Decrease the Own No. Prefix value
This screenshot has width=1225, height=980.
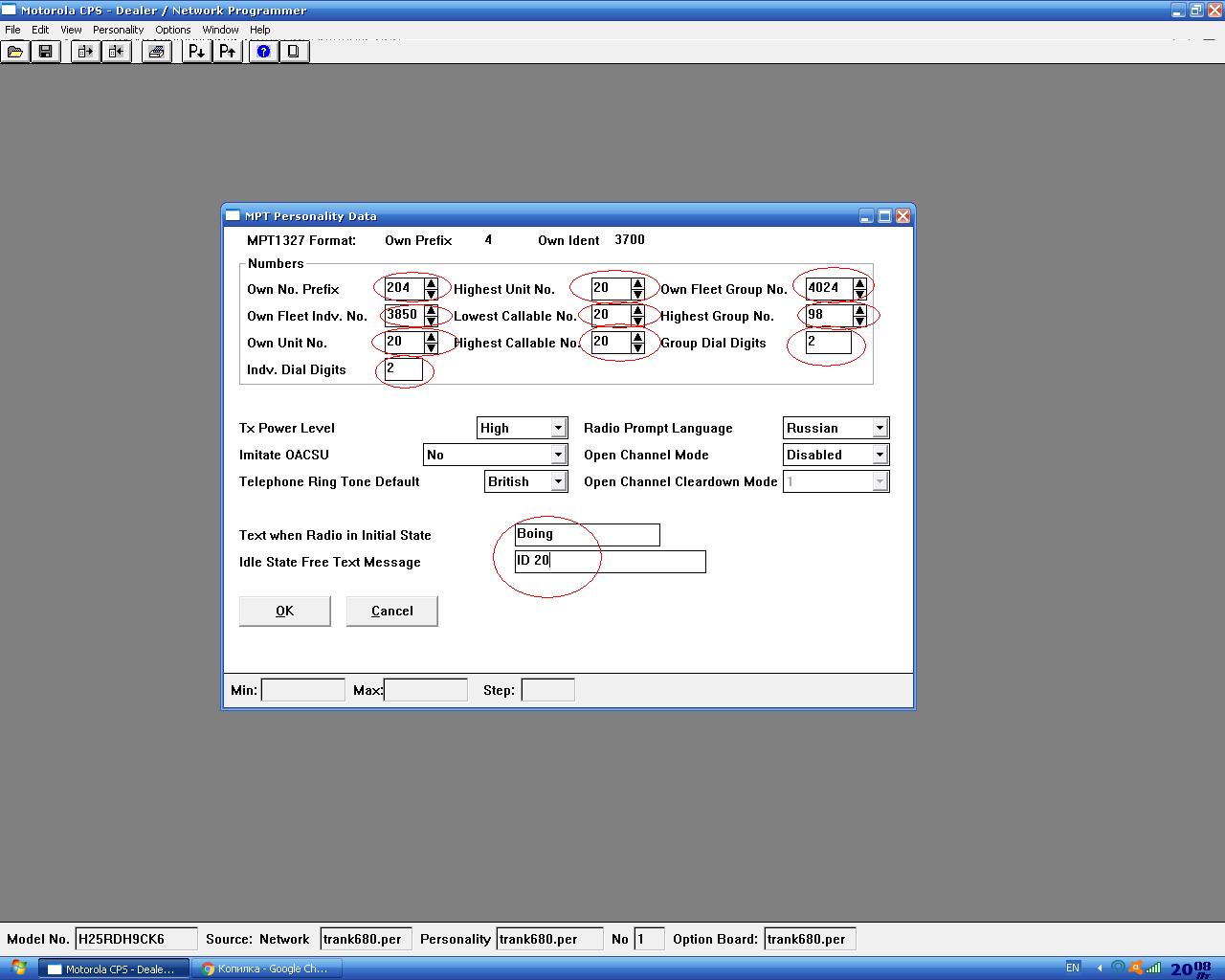click(431, 294)
